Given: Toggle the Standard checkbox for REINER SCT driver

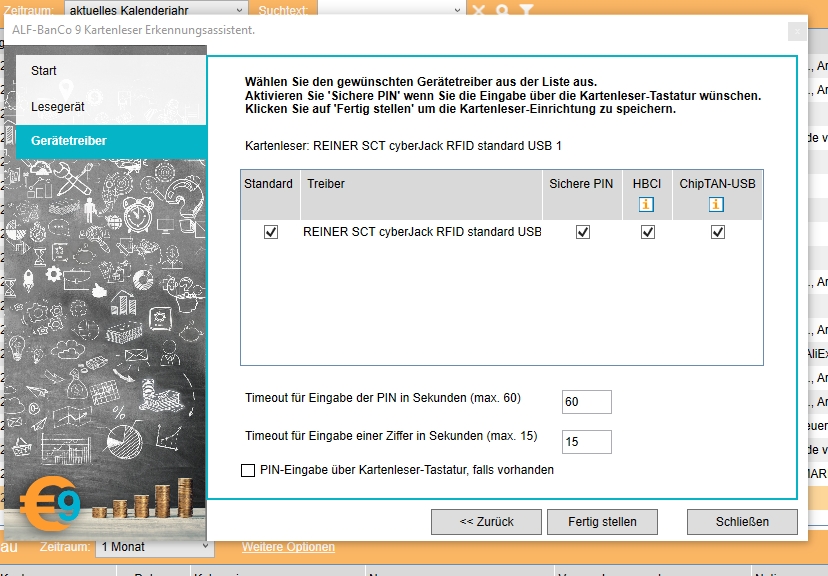Looking at the screenshot, I should pos(271,232).
